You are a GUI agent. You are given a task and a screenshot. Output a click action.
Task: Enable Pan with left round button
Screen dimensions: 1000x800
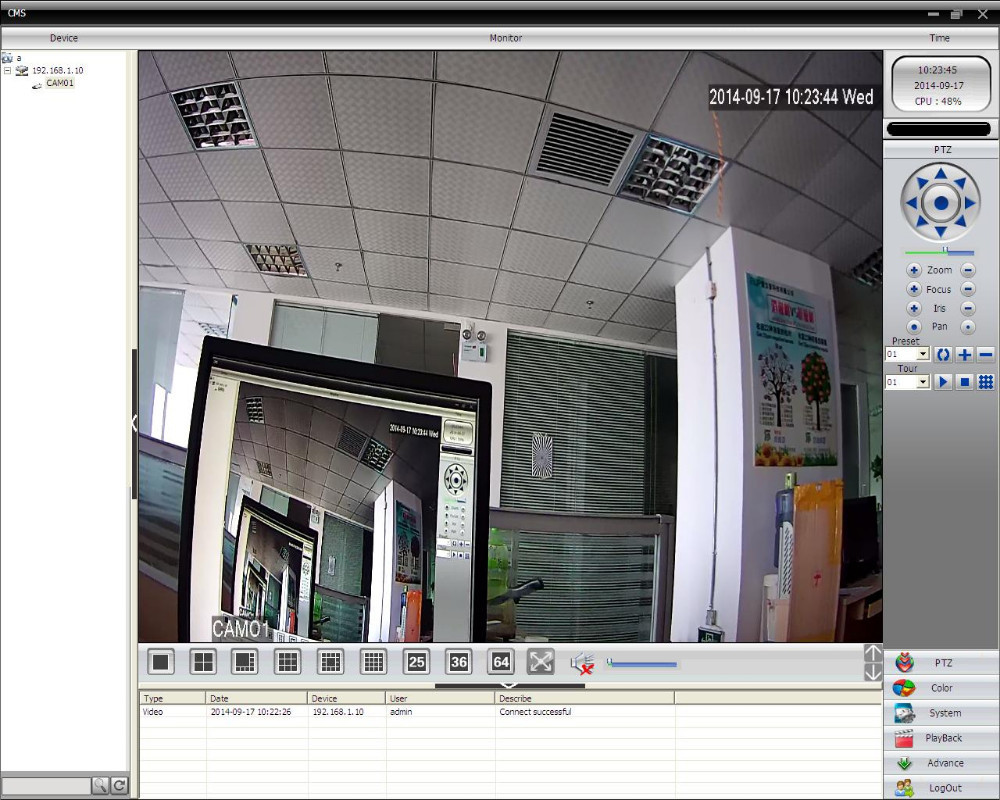coord(913,327)
